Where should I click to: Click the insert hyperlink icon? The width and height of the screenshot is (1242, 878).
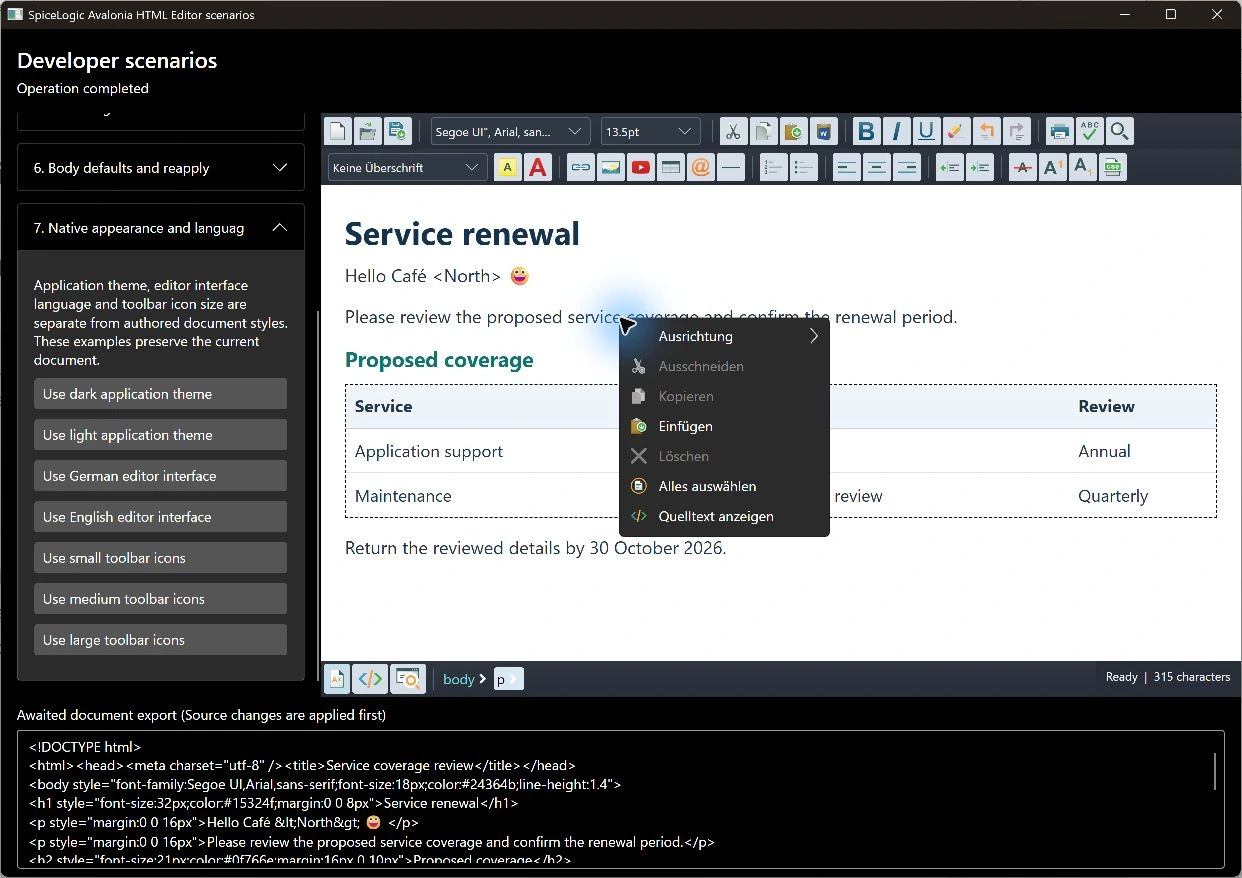click(580, 168)
